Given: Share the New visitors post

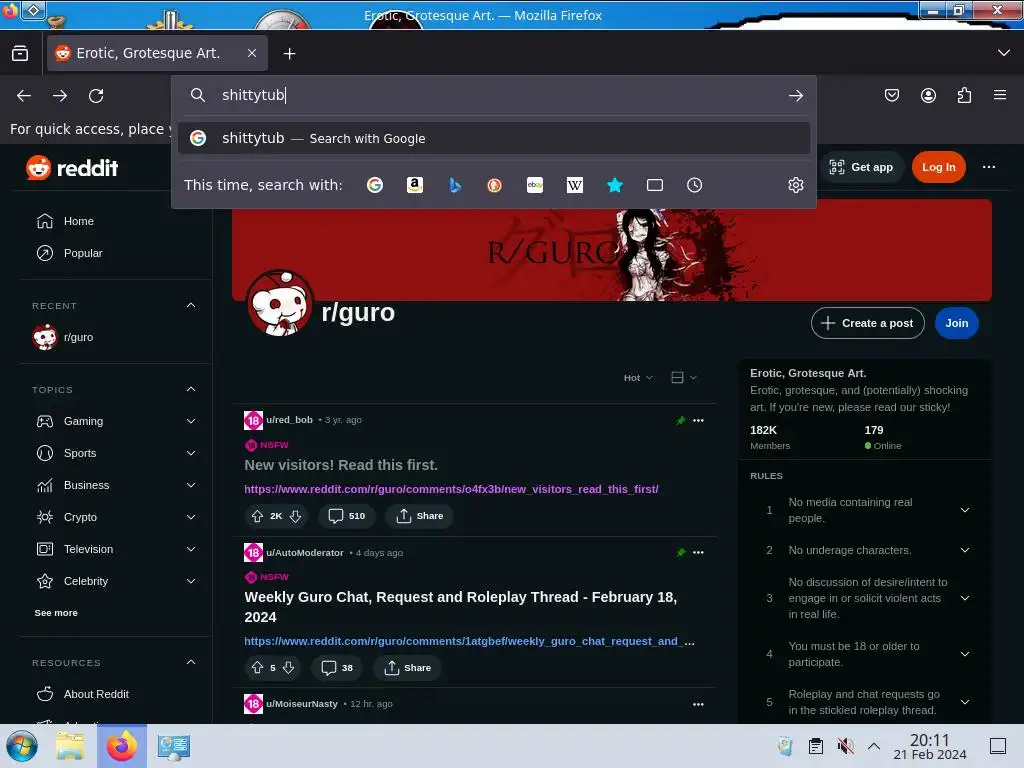Looking at the screenshot, I should click(x=419, y=516).
